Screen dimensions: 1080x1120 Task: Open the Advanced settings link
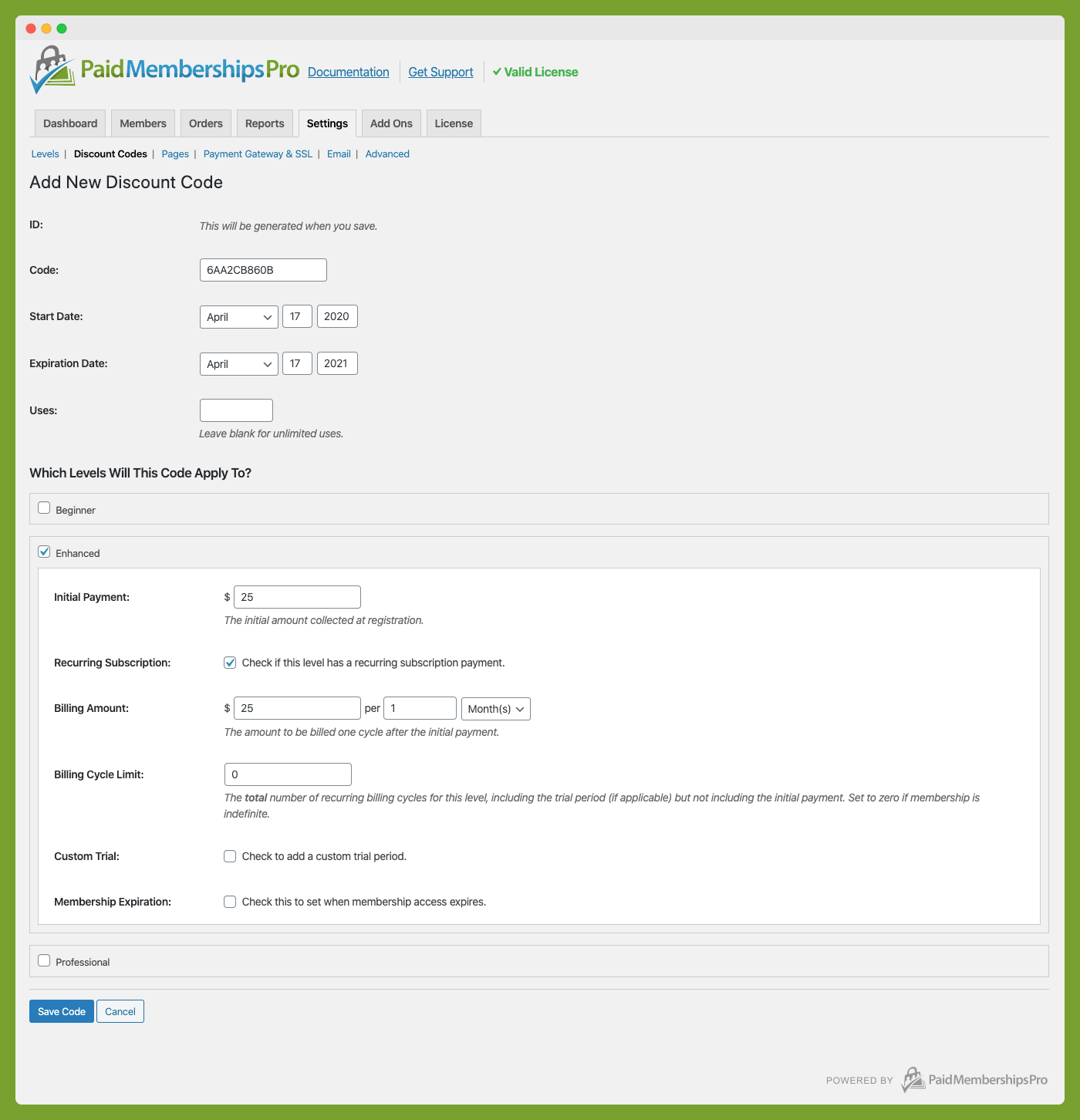pyautogui.click(x=387, y=154)
